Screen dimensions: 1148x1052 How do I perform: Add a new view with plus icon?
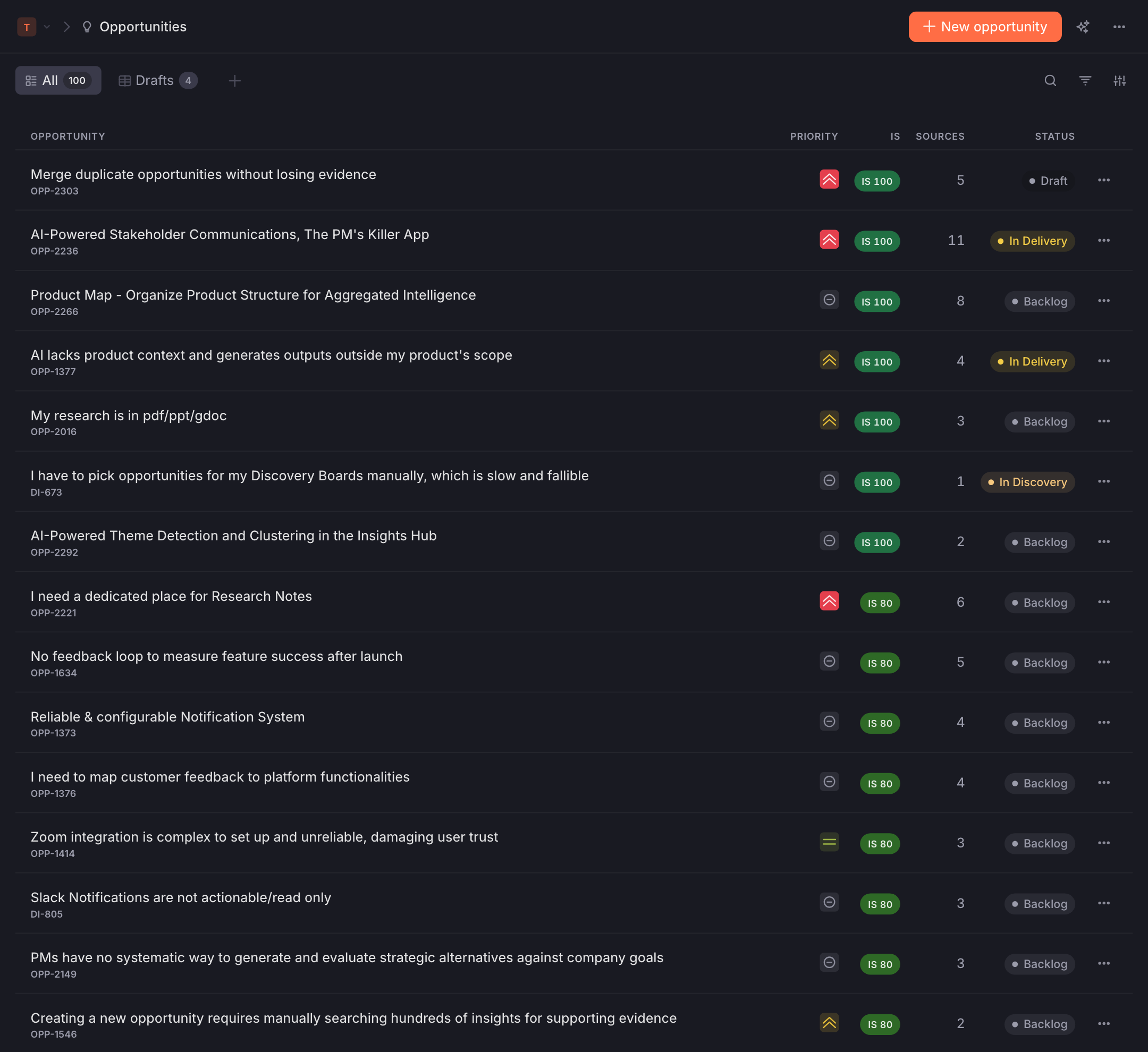(x=234, y=81)
